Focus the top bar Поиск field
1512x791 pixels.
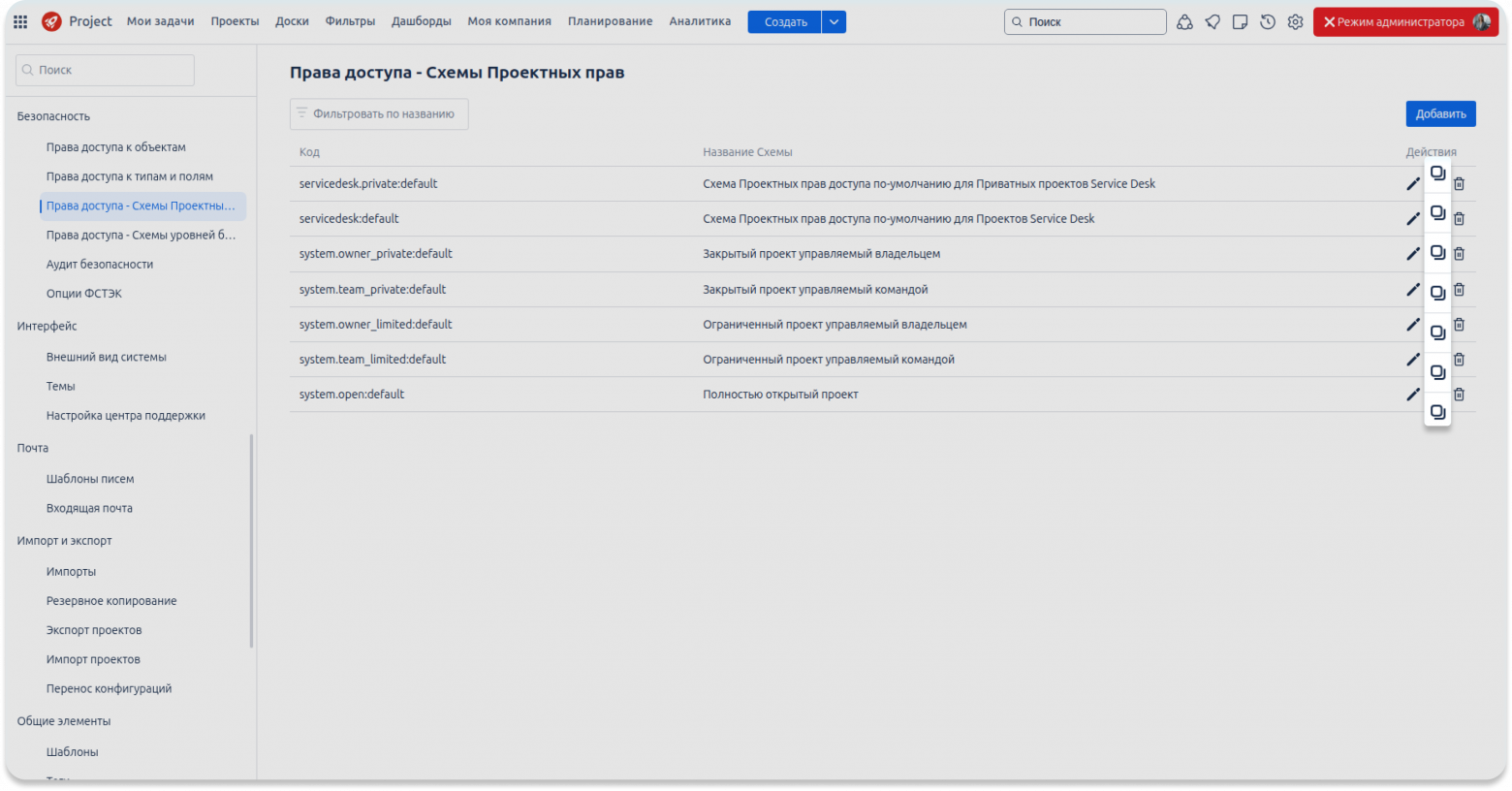[x=1086, y=21]
